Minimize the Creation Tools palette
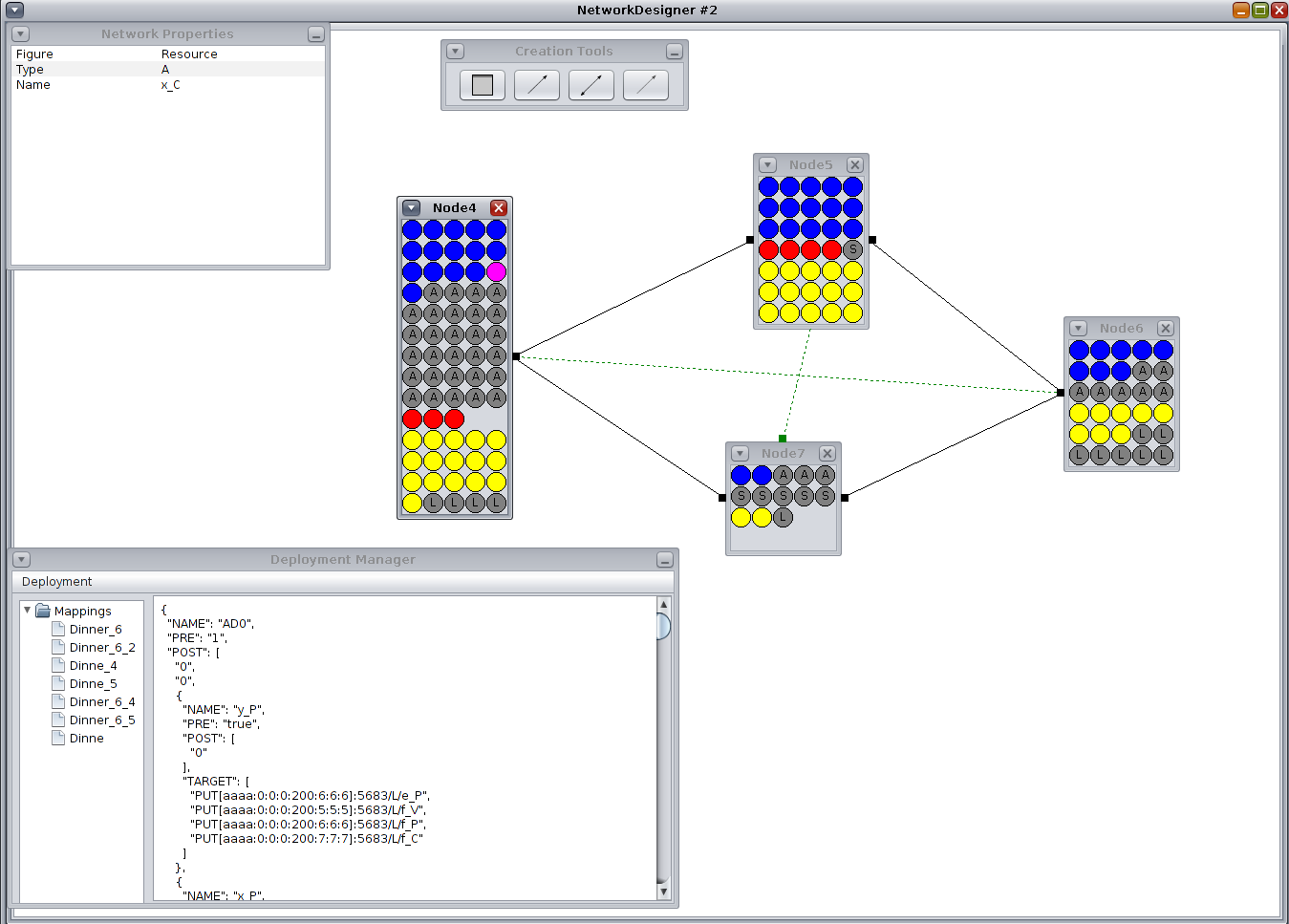Viewport: 1289px width, 924px height. coord(674,52)
